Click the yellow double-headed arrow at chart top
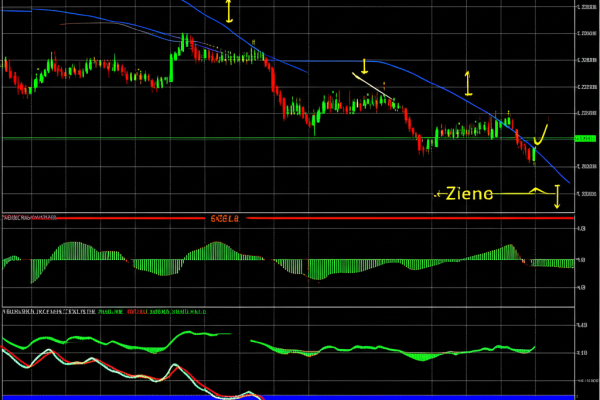Image resolution: width=600 pixels, height=400 pixels. coord(229,11)
